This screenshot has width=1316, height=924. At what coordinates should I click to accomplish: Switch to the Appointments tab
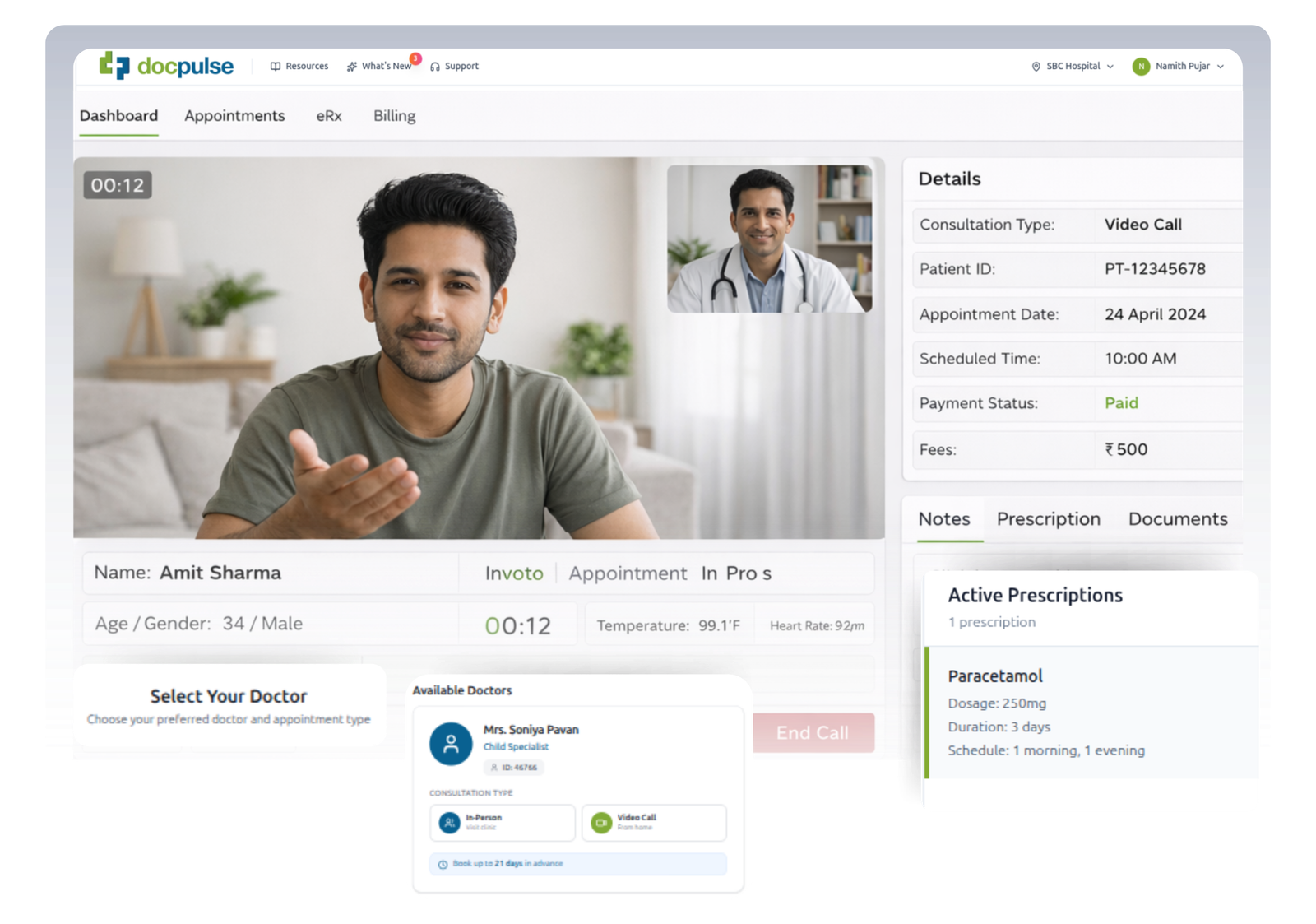point(235,116)
